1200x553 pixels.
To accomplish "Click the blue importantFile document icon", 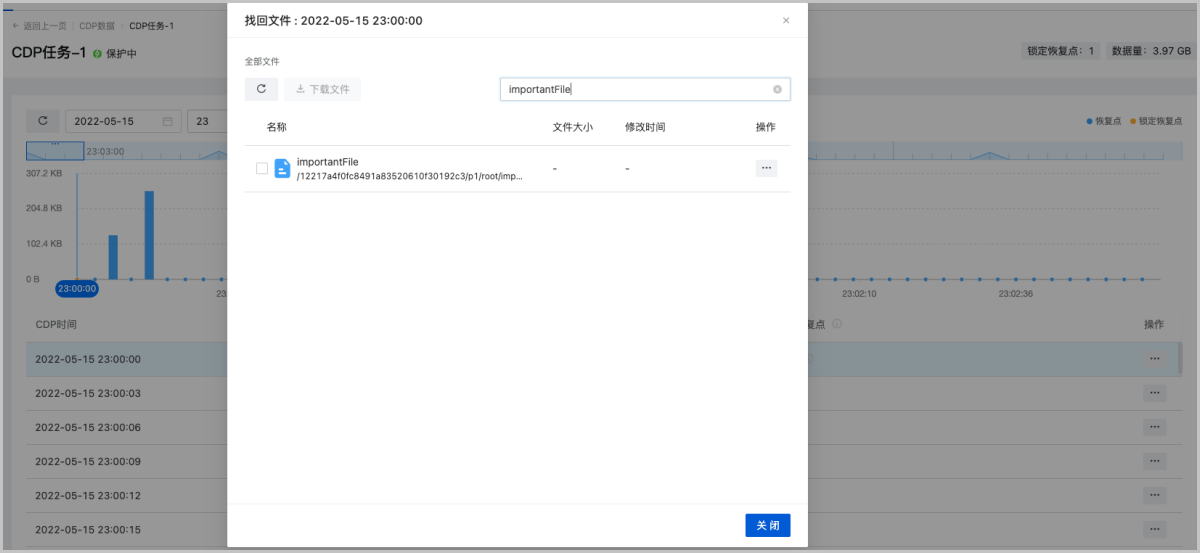I will click(x=282, y=168).
